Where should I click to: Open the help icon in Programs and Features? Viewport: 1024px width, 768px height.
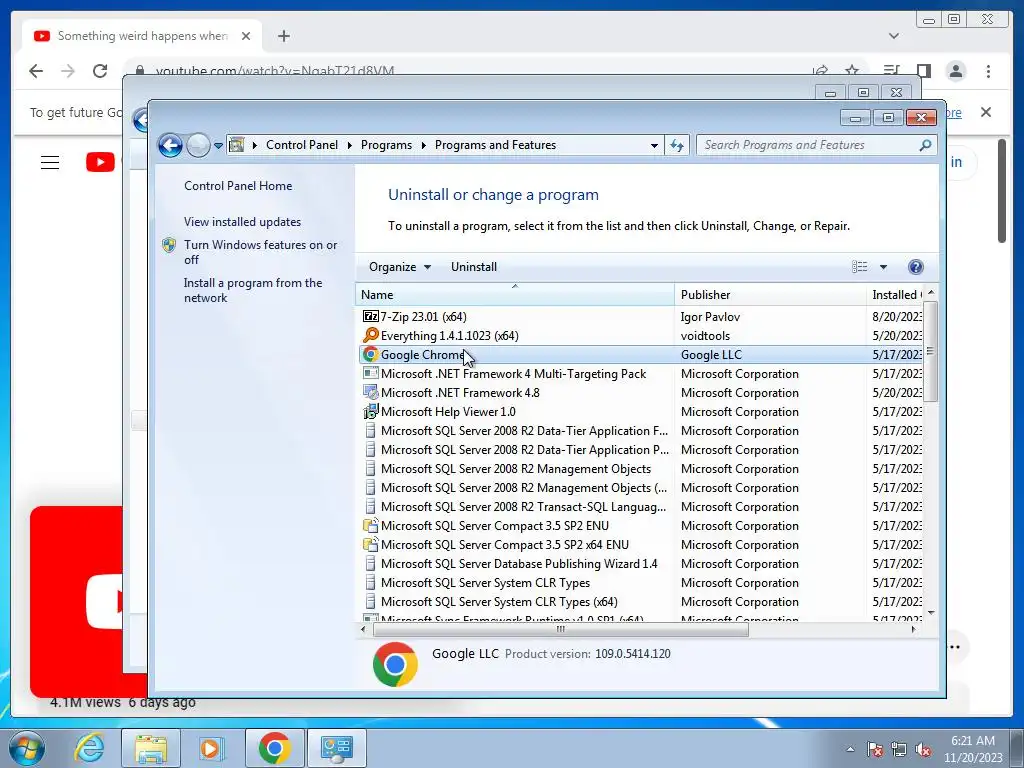[916, 266]
